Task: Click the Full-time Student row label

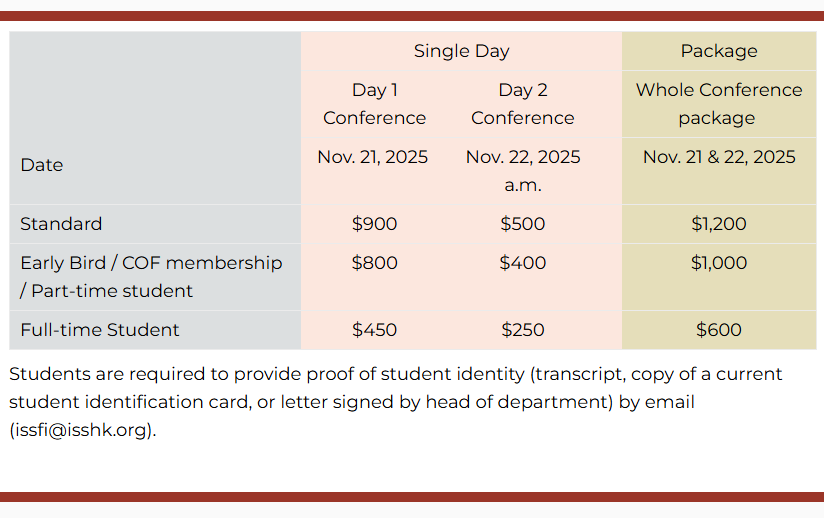Action: tap(100, 330)
